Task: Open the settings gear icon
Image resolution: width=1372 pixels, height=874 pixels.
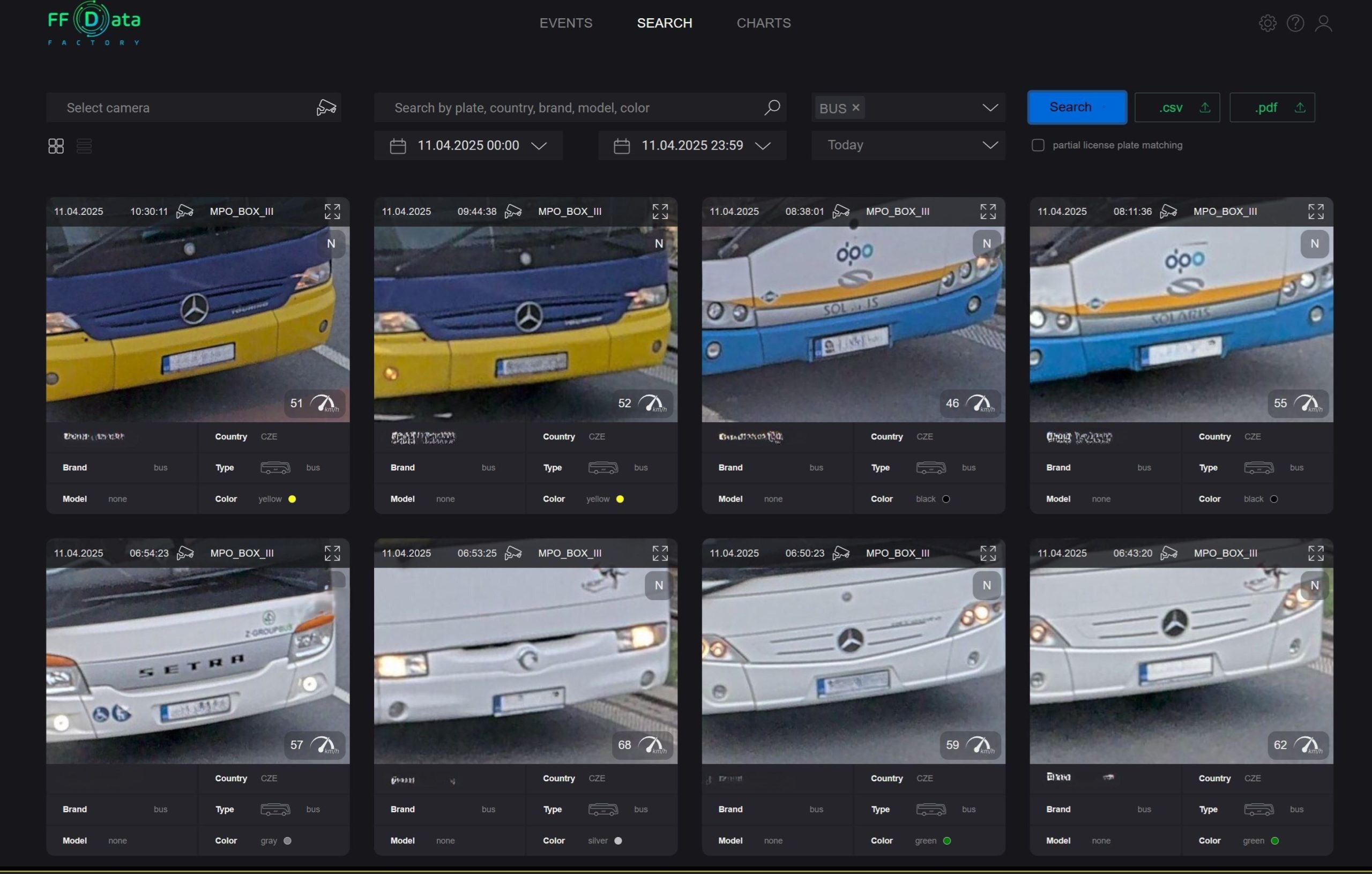Action: point(1267,23)
